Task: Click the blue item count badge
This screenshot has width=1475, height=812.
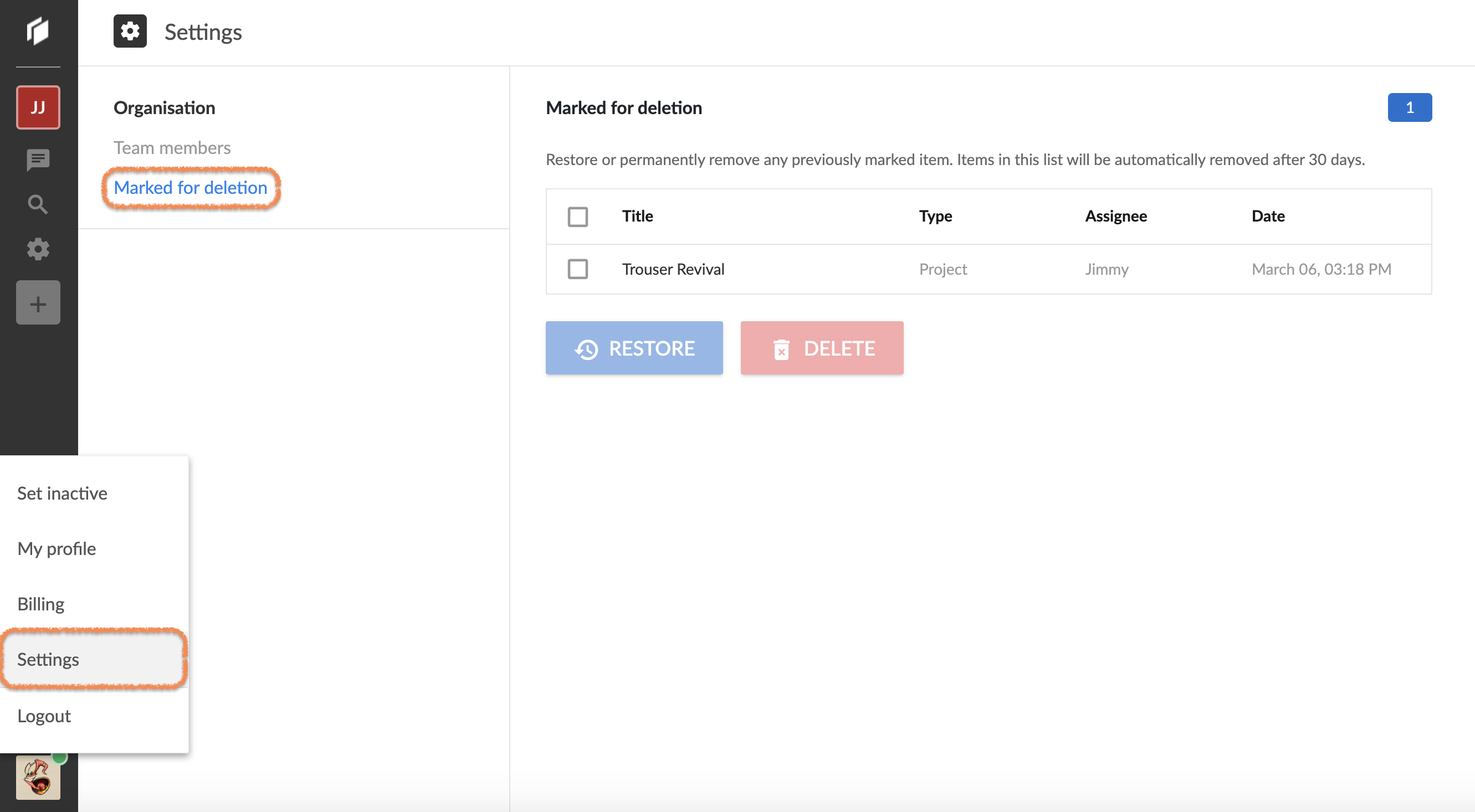Action: (1409, 107)
